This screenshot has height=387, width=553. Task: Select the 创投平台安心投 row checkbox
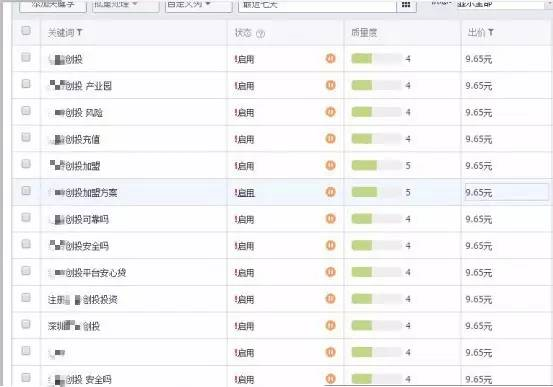tap(26, 271)
